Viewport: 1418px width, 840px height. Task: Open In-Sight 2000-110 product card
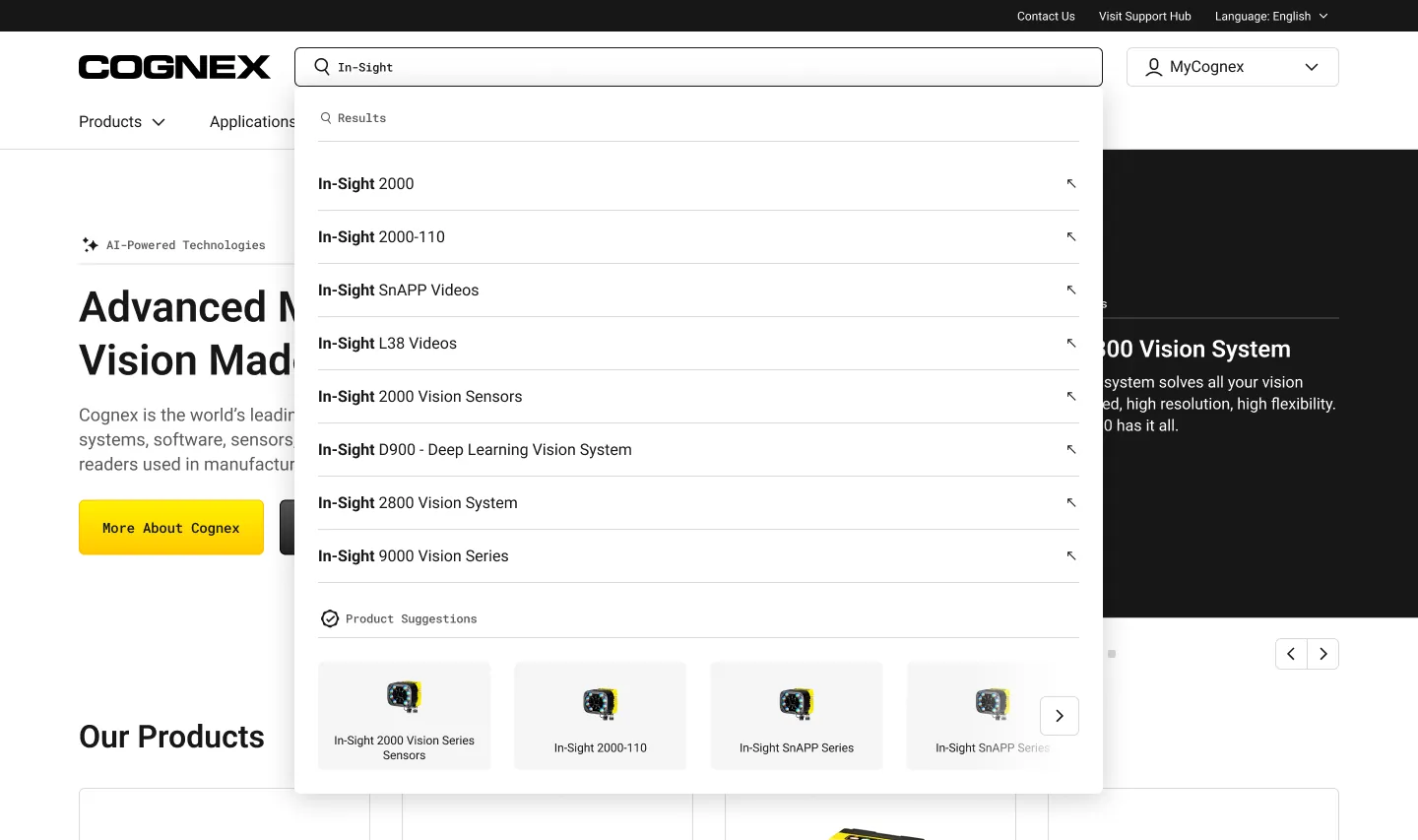coord(601,716)
